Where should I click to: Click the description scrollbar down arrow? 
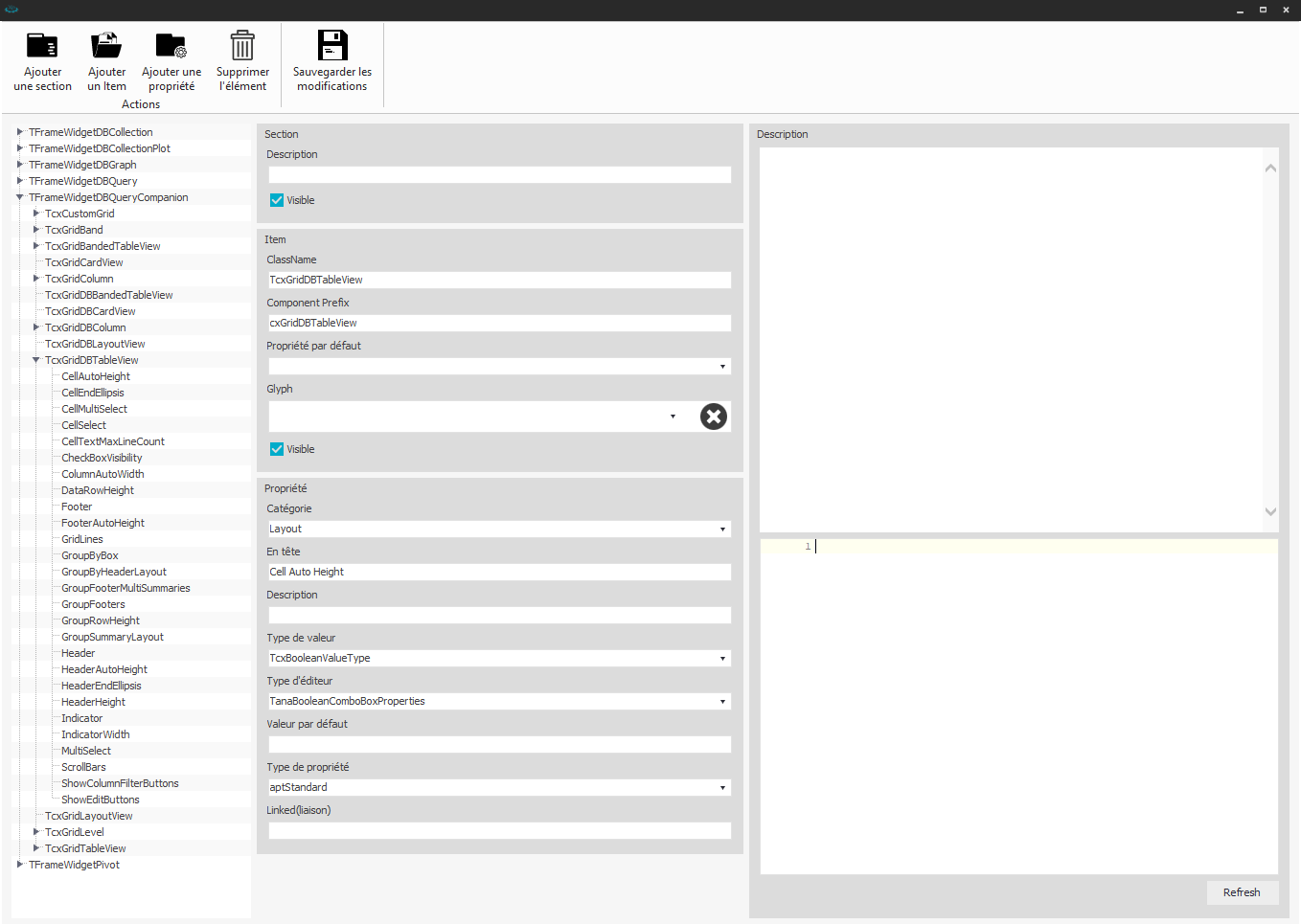coord(1270,511)
